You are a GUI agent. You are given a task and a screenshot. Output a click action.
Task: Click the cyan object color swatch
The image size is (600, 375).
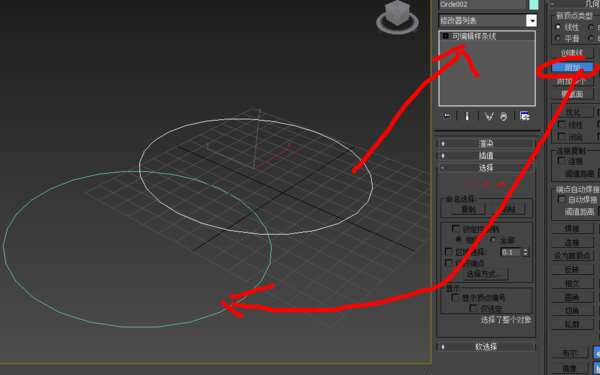tap(533, 5)
